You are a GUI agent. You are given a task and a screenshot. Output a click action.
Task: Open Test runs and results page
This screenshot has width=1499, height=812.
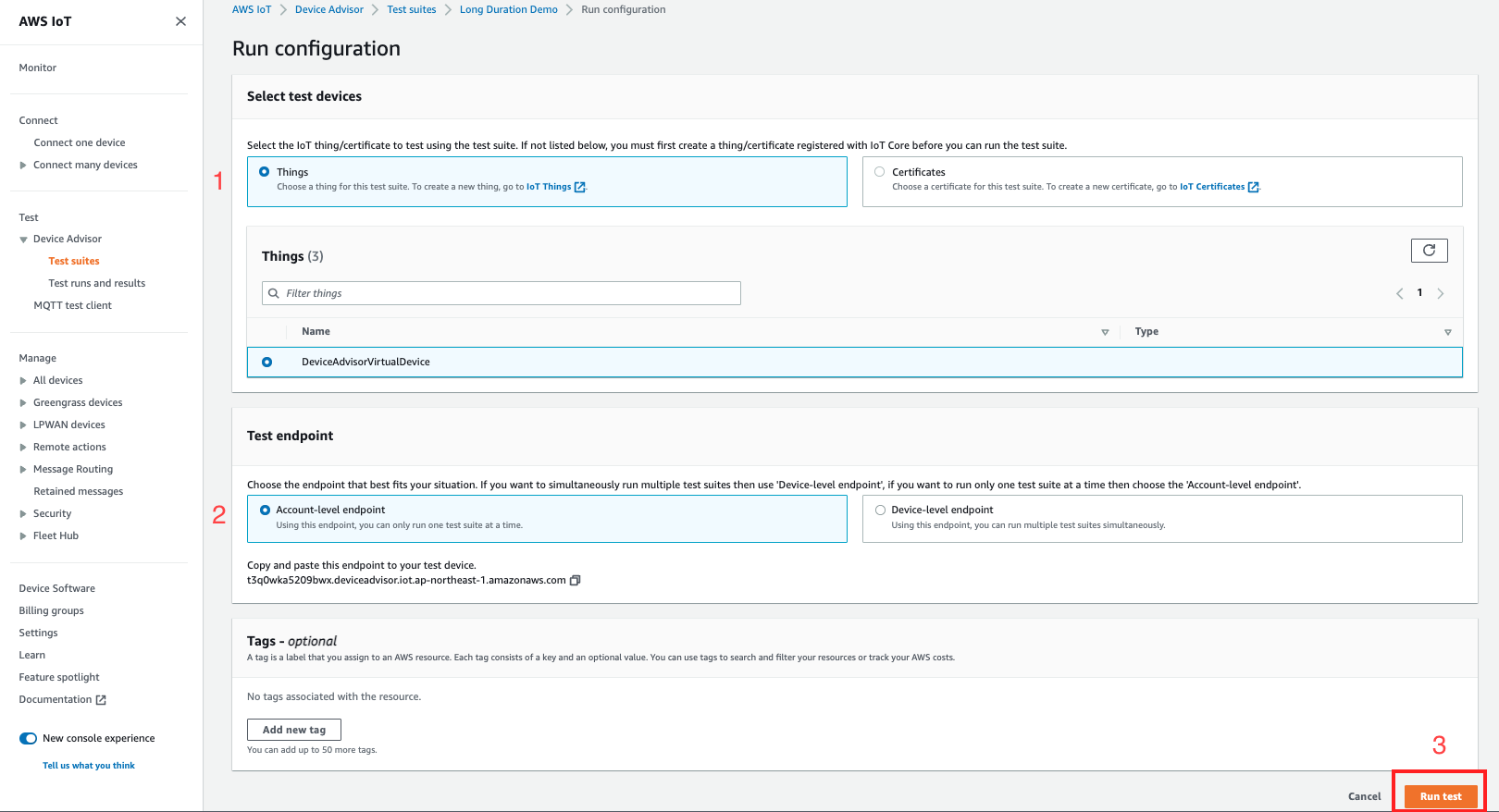pos(96,284)
